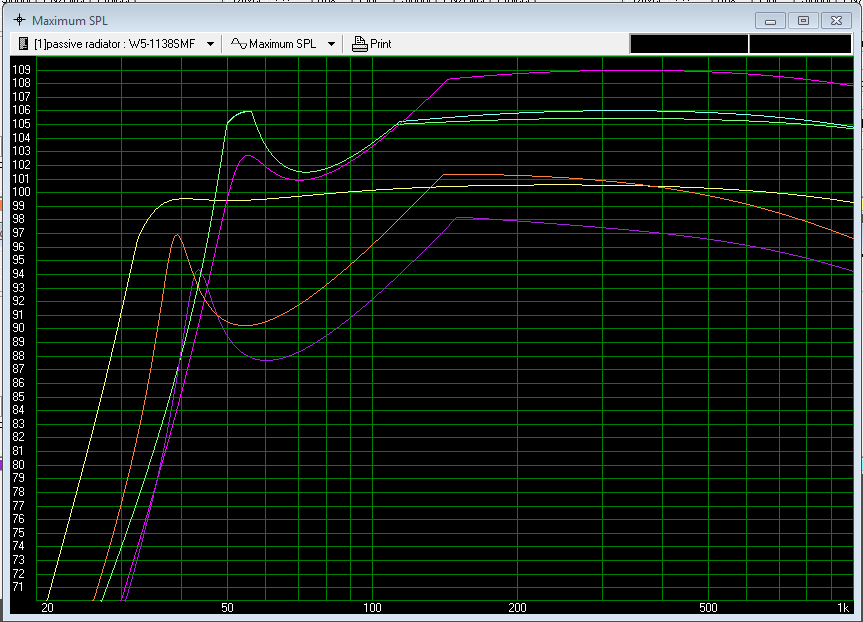Click the 109 dB axis label
Image resolution: width=863 pixels, height=622 pixels.
[21, 70]
